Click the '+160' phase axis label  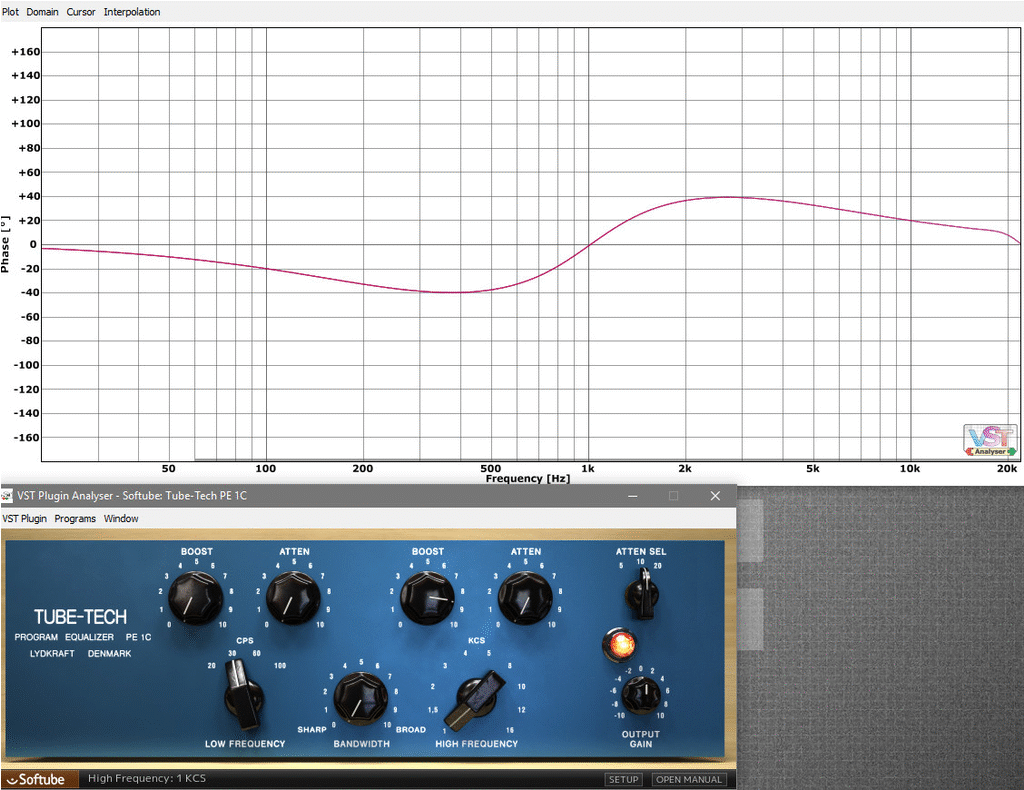click(x=25, y=52)
